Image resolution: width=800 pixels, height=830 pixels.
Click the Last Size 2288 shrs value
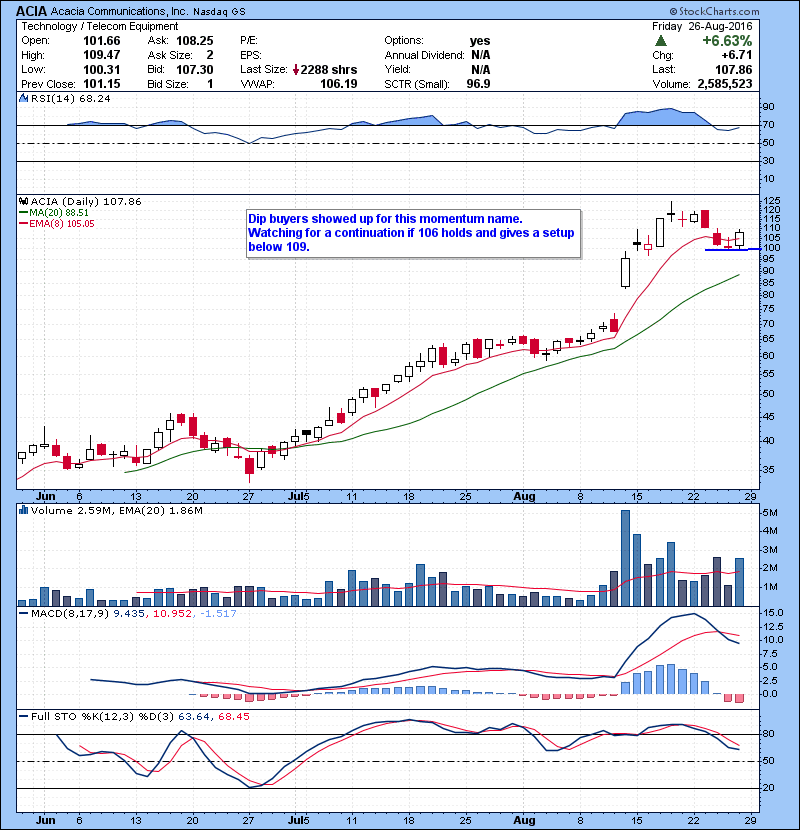[329, 70]
